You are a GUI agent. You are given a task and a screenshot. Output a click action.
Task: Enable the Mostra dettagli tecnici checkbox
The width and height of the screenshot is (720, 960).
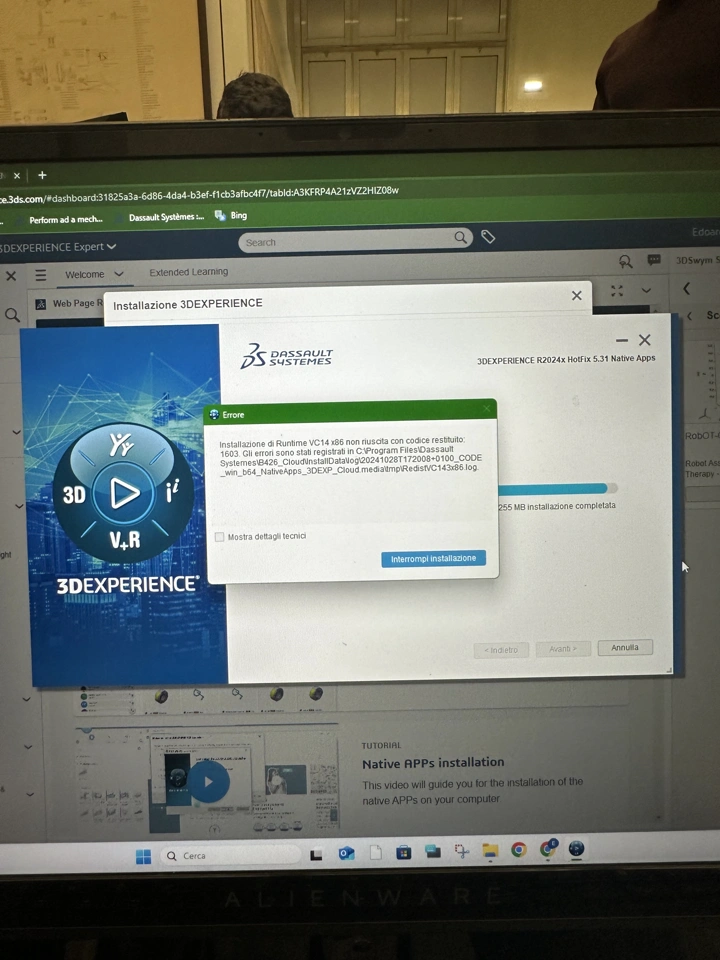220,537
